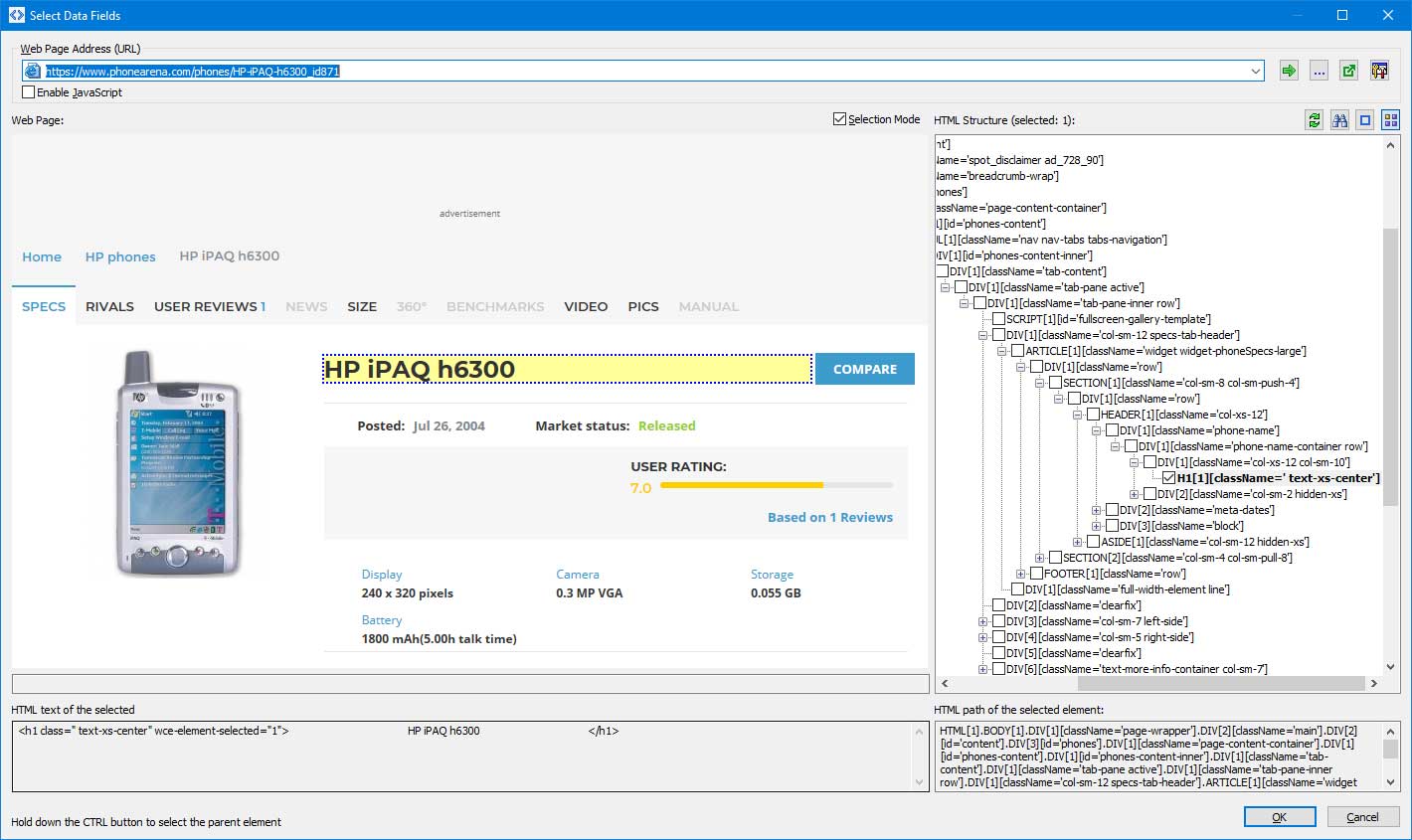Click the HP iPAQ h6300 phone image

coord(178,463)
